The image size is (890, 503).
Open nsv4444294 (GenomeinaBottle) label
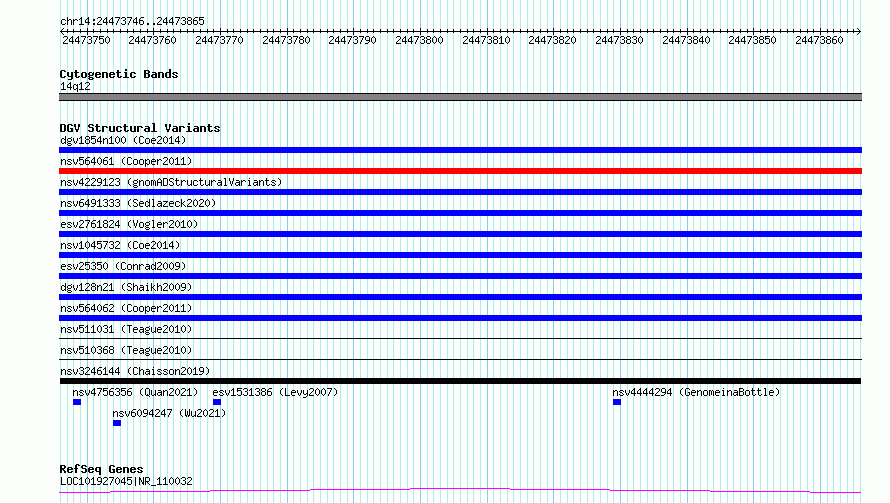[x=696, y=392]
